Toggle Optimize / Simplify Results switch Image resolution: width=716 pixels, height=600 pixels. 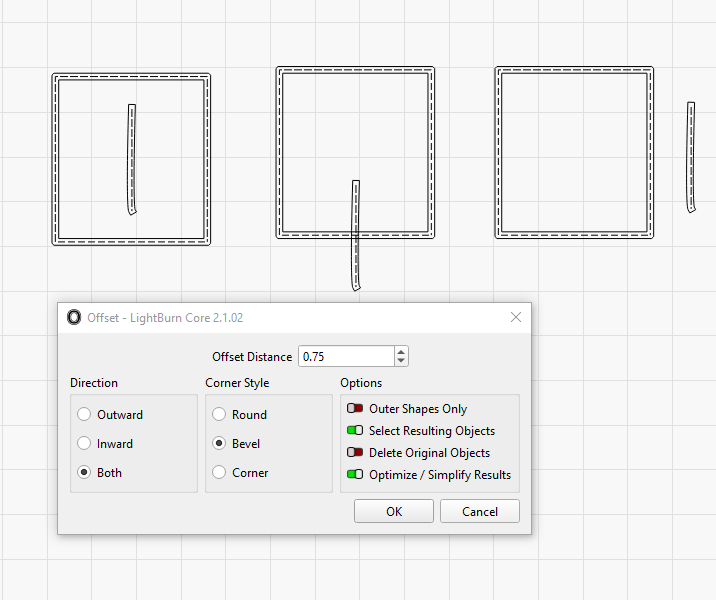(x=355, y=474)
